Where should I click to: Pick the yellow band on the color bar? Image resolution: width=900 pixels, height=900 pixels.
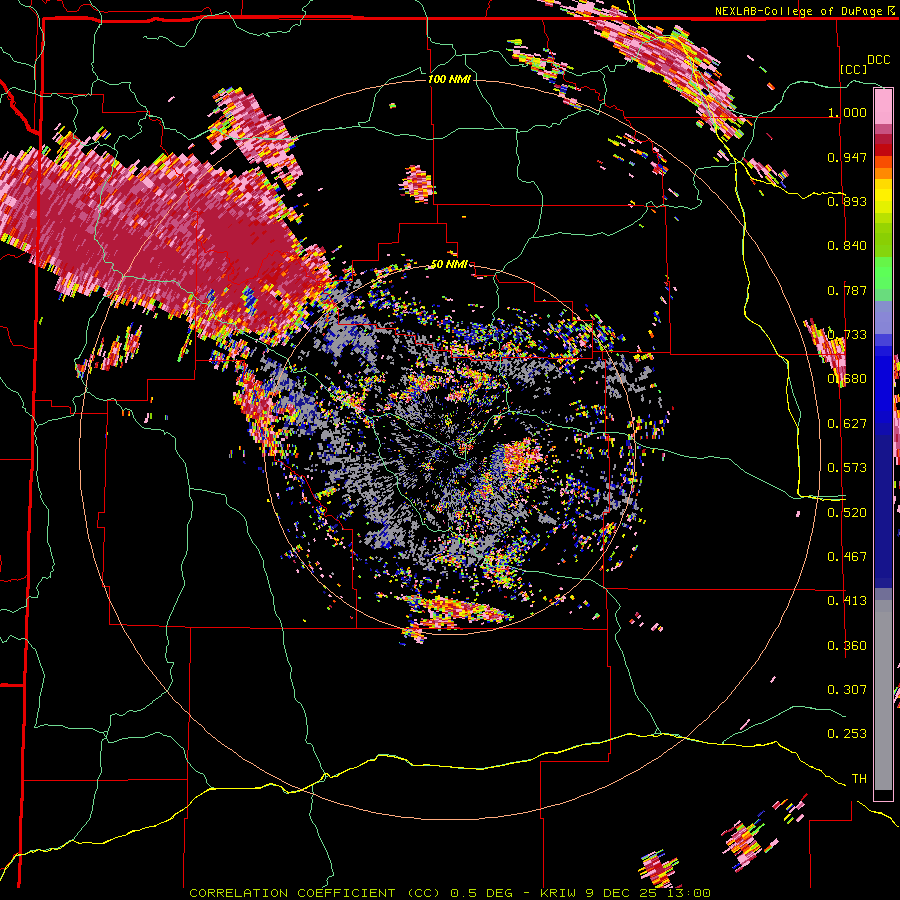click(883, 197)
